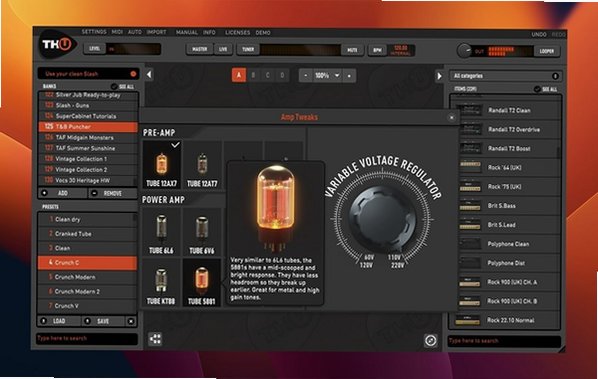Save the preset with Save button
The height and width of the screenshot is (379, 598).
[x=103, y=321]
